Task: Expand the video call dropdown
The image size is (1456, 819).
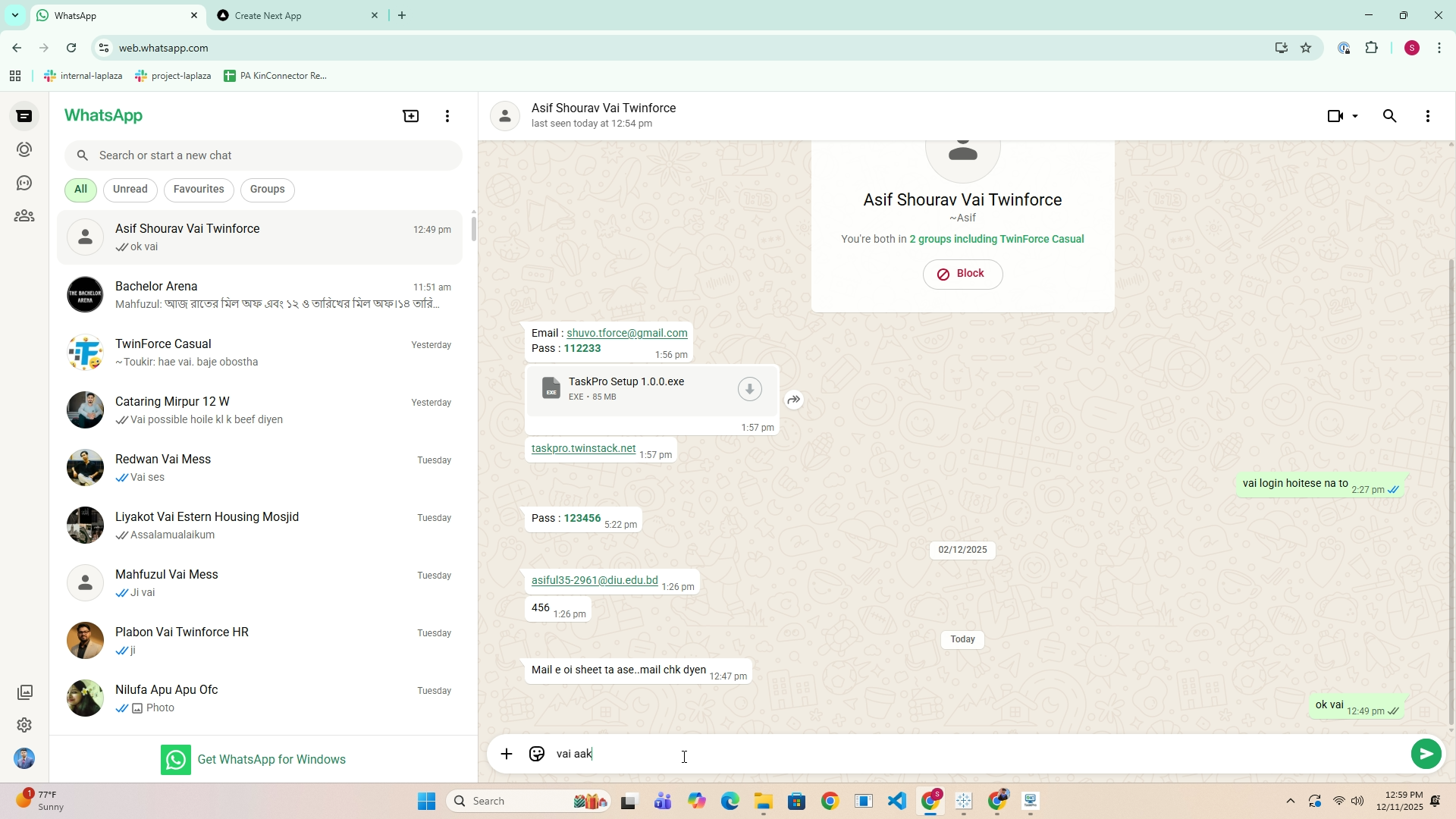Action: click(1355, 116)
